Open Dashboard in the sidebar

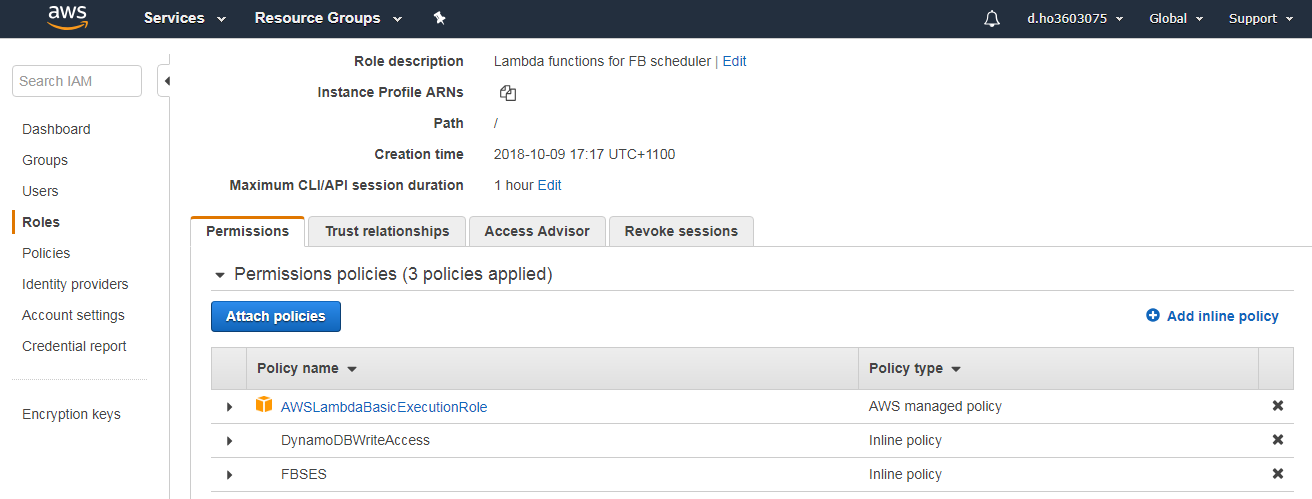pos(56,129)
